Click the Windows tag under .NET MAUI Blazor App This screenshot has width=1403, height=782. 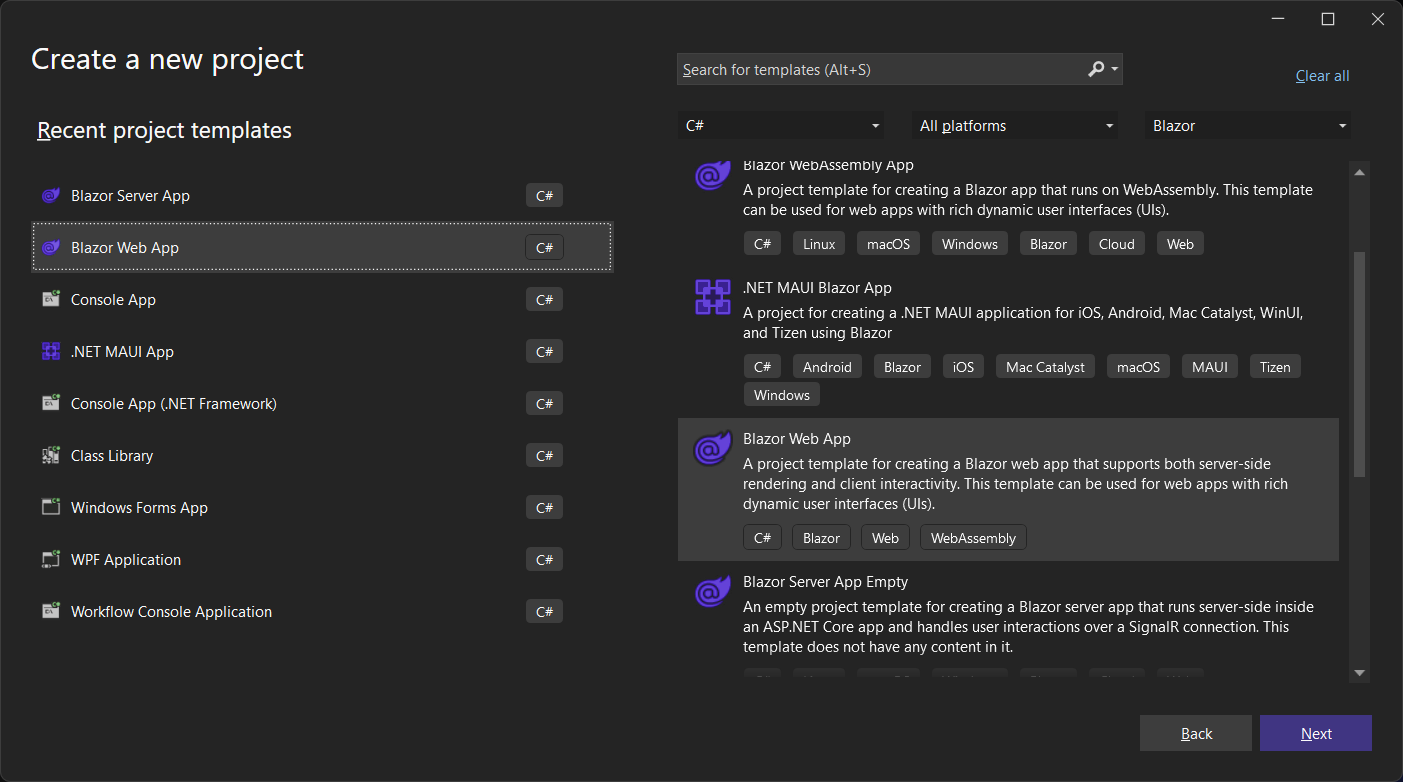click(x=782, y=395)
